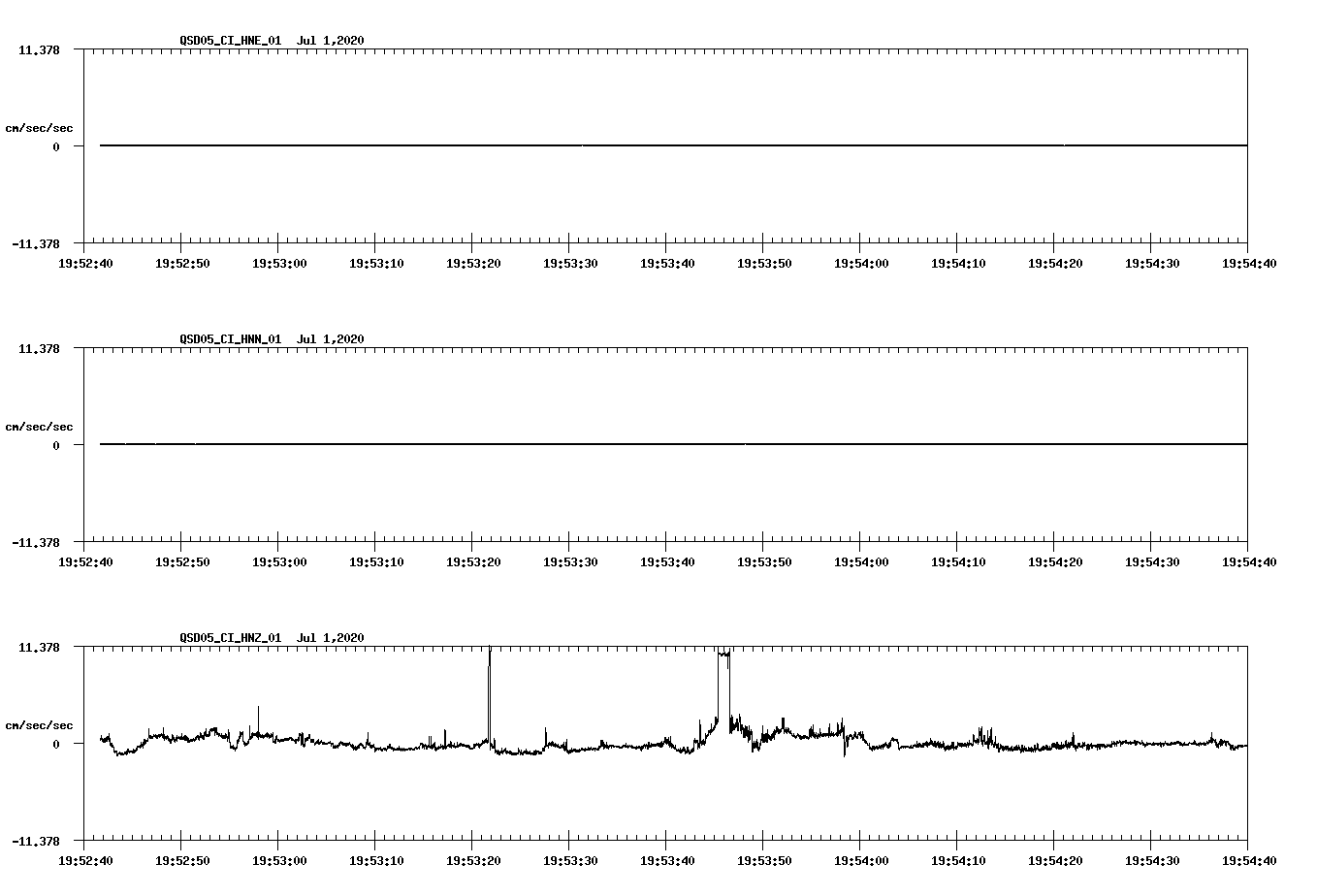Click the 19:54:30 time label under HNZ plot

[1152, 860]
